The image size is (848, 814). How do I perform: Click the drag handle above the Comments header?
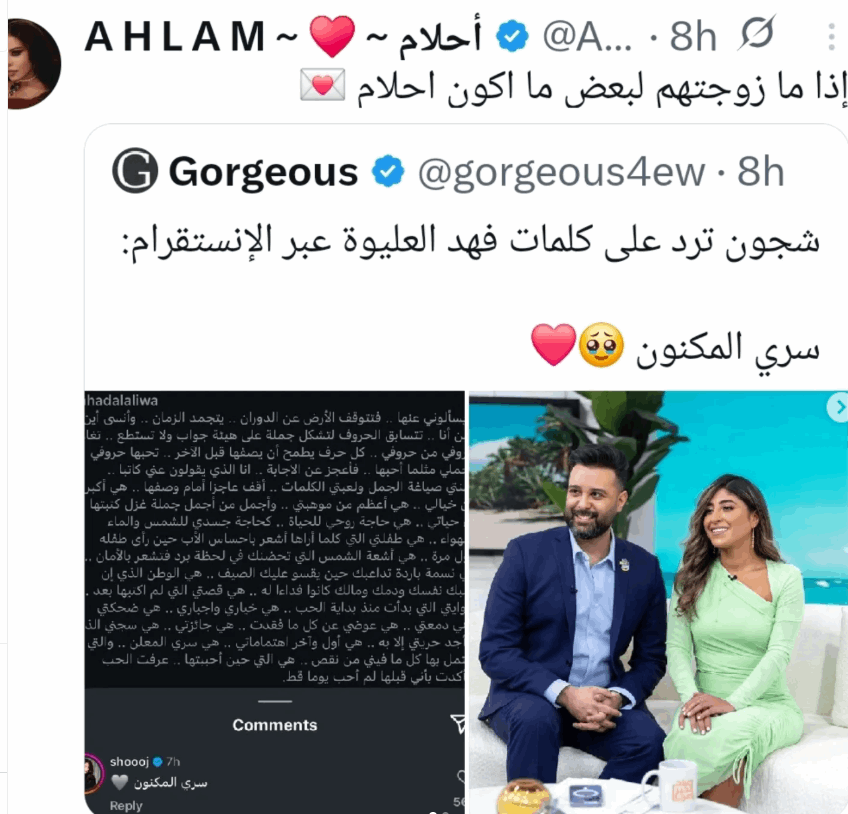click(275, 702)
